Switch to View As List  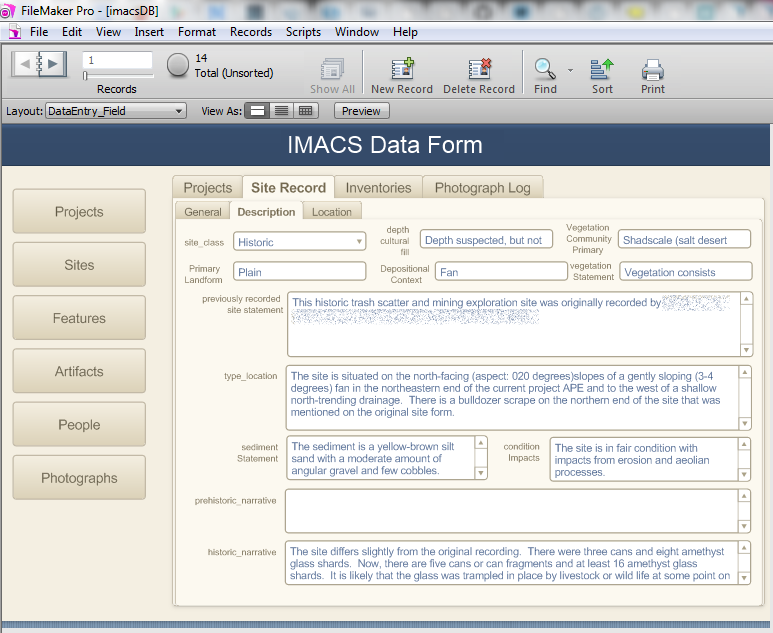click(x=282, y=111)
